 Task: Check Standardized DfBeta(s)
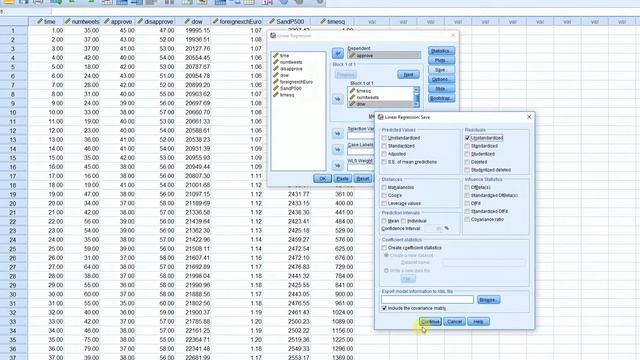click(467, 195)
